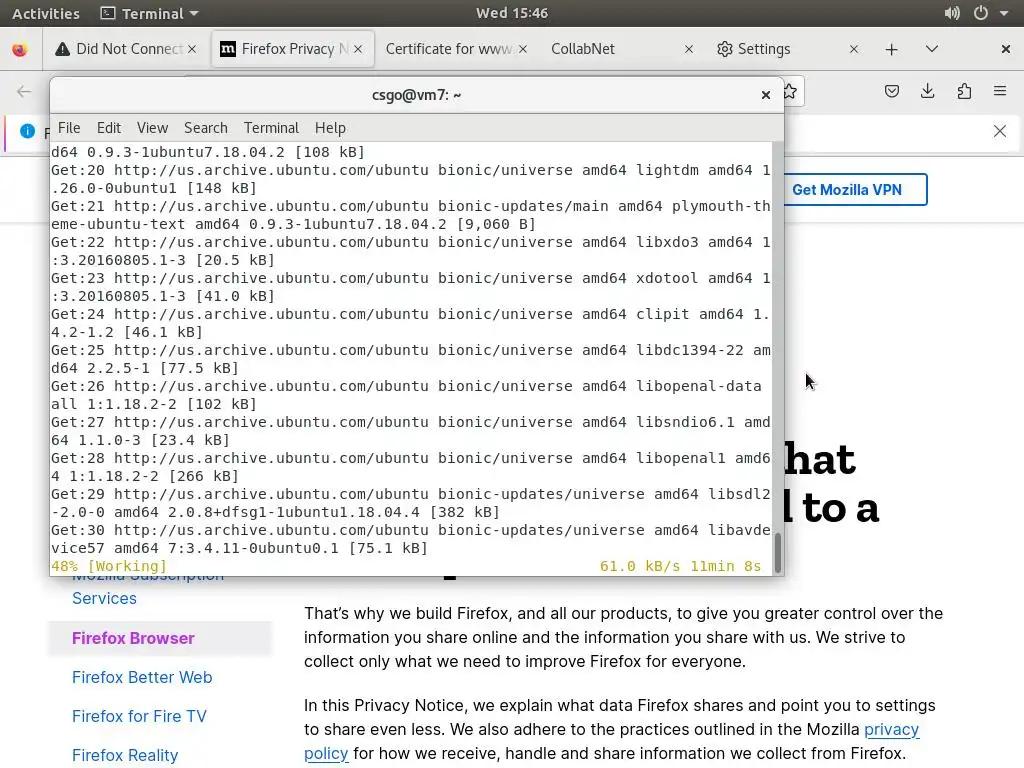The image size is (1024, 768).
Task: Click the terminal vertical scrollbar thumb
Action: tap(777, 552)
